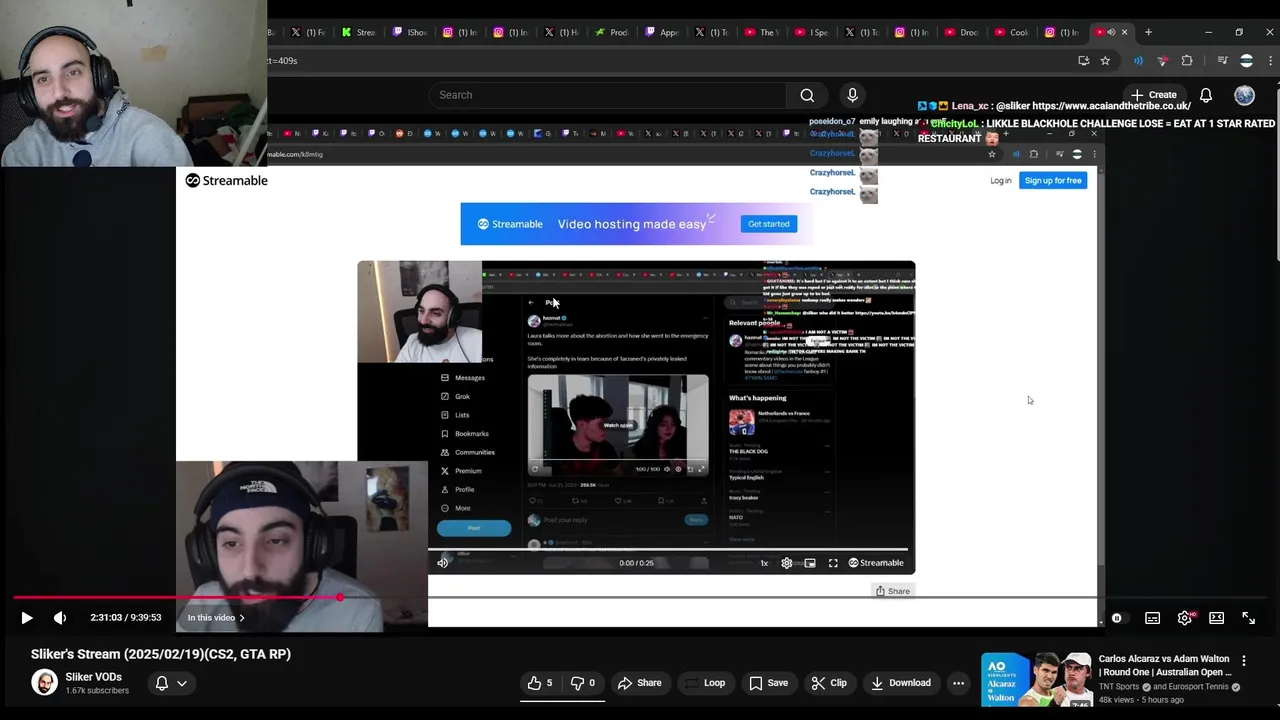Image resolution: width=1280 pixels, height=720 pixels.
Task: Enter YouTube full screen mode
Action: [x=1249, y=618]
